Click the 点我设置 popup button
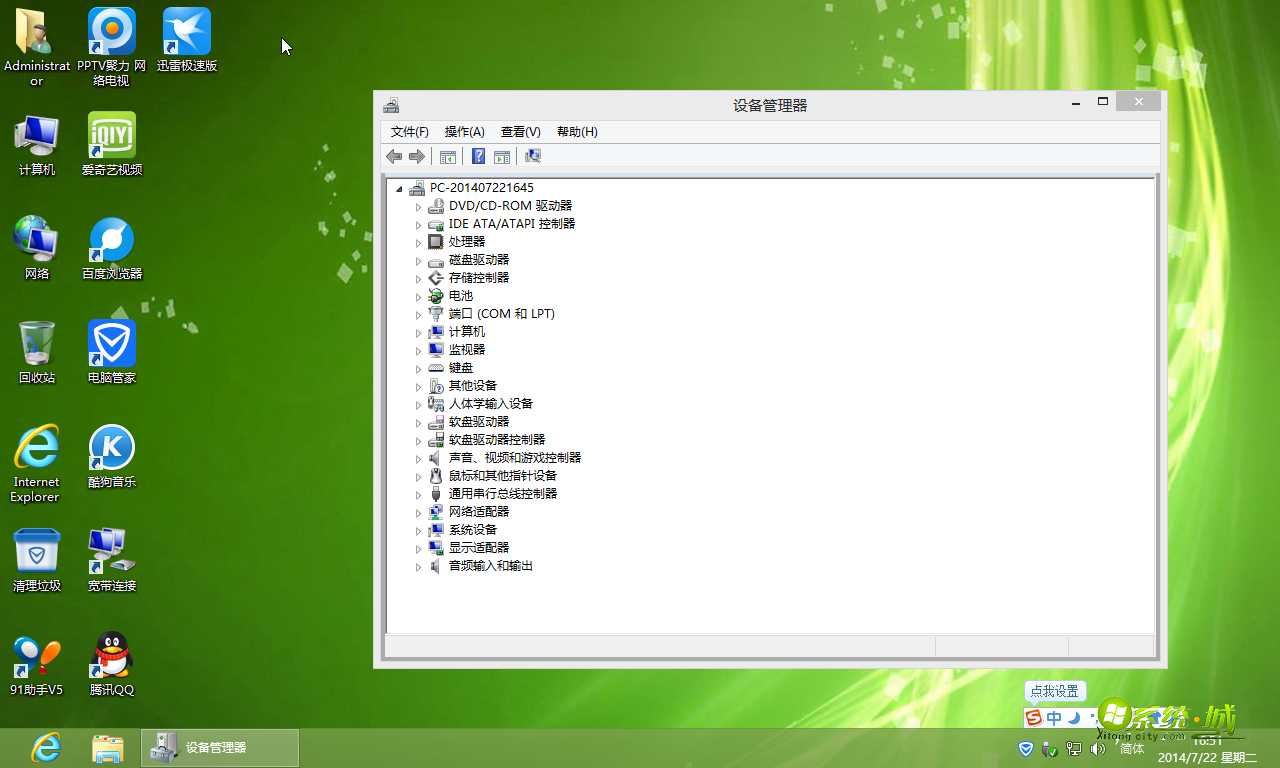 point(1055,691)
